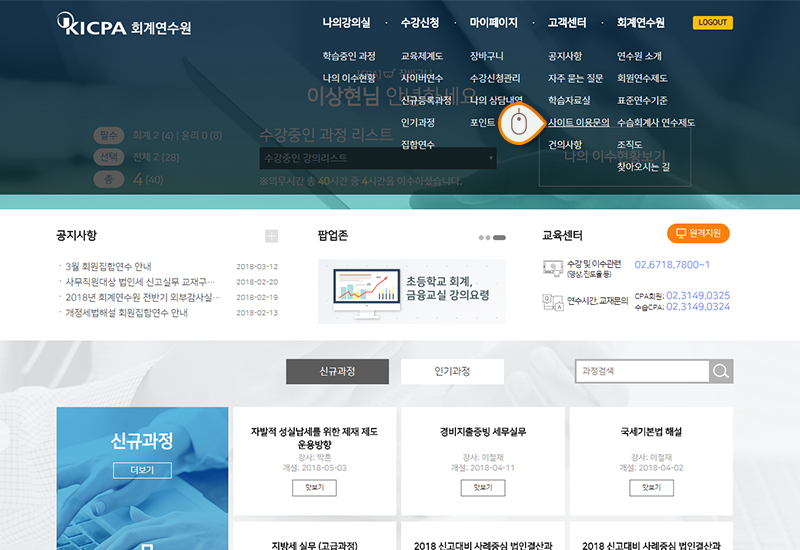
Task: Select 표준연수기준 submenu item
Action: click(642, 101)
